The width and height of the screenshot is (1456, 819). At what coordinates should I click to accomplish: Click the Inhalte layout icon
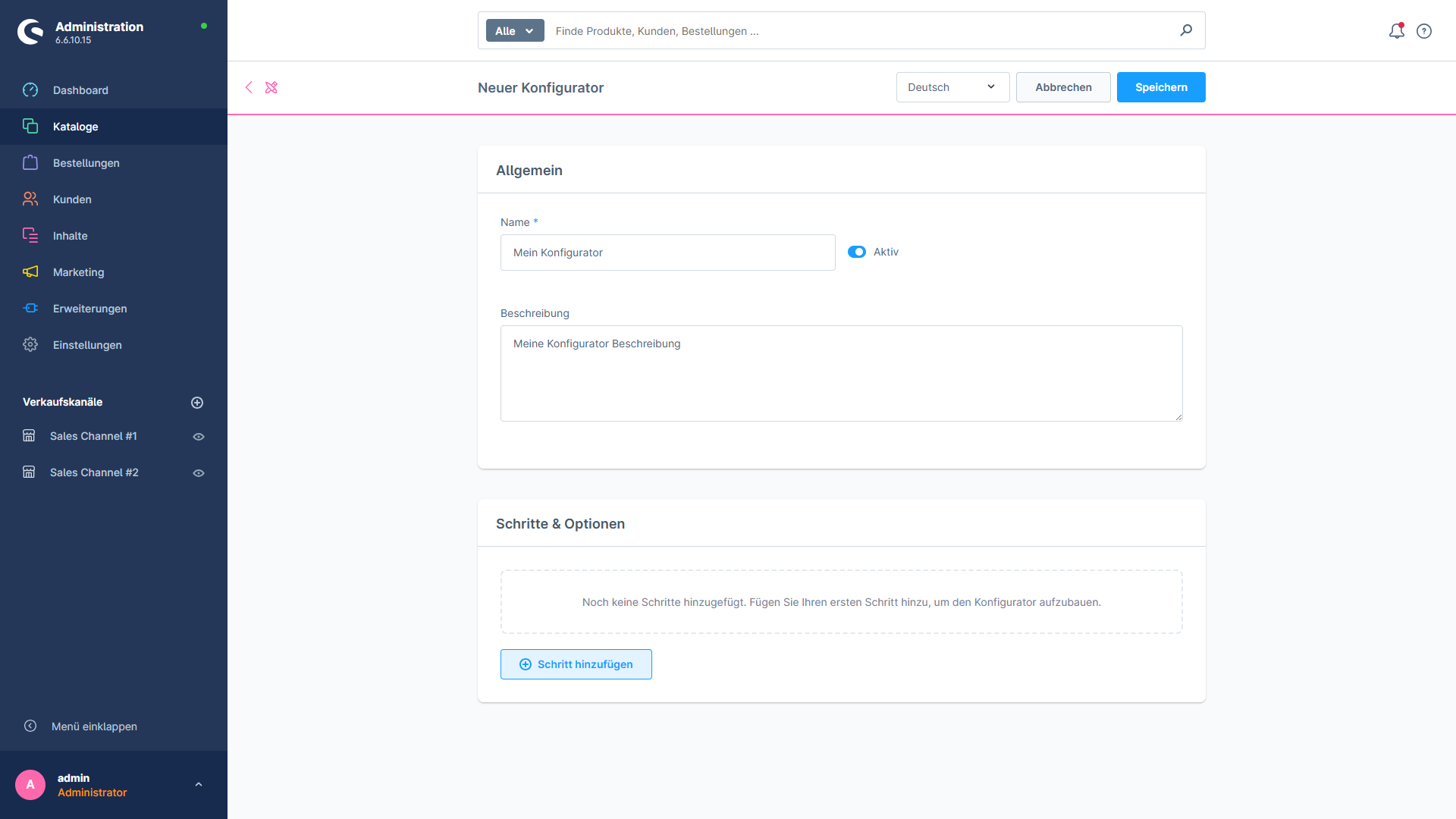(x=30, y=235)
